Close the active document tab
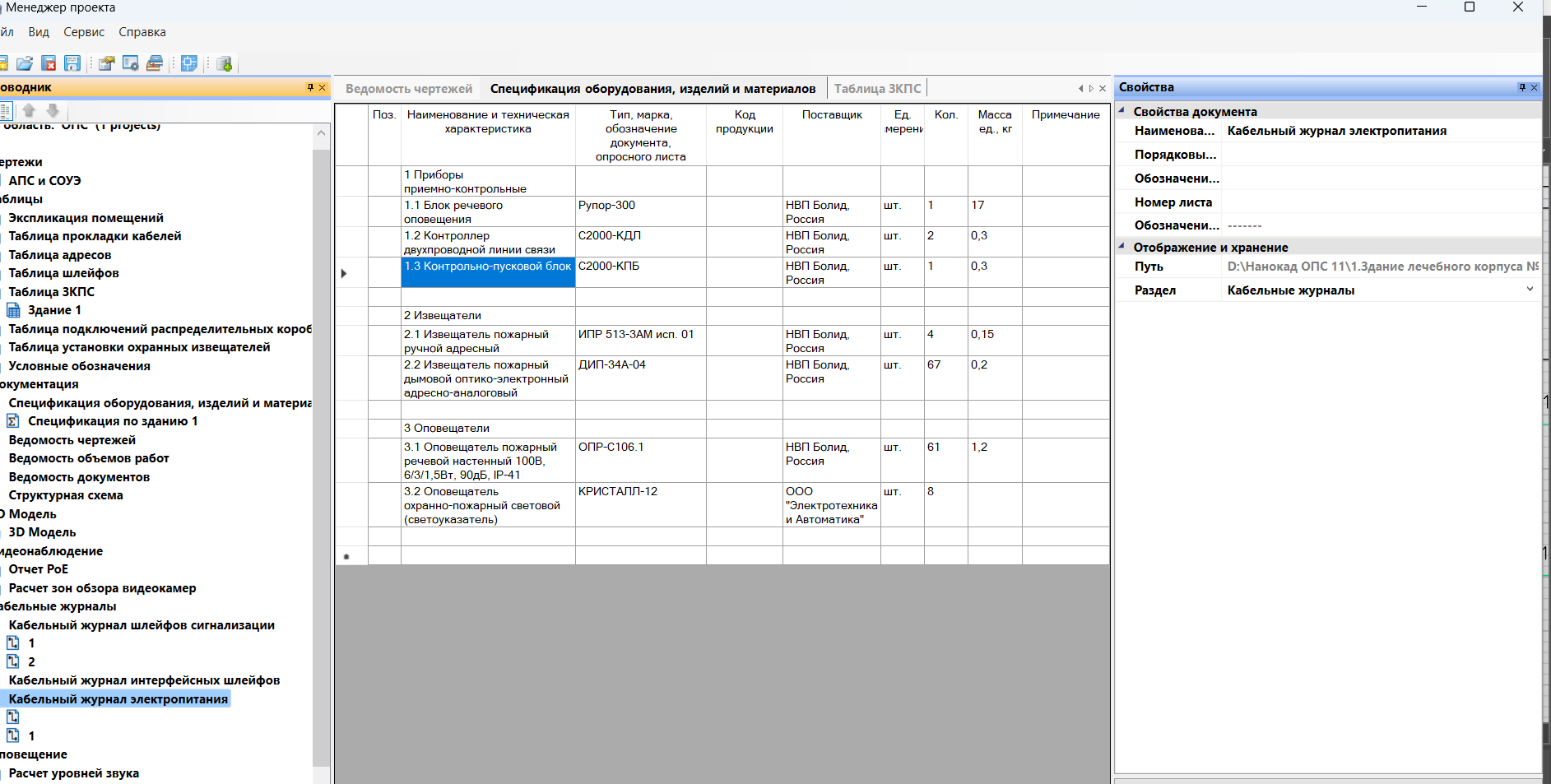Viewport: 1551px width, 784px height. (1103, 88)
